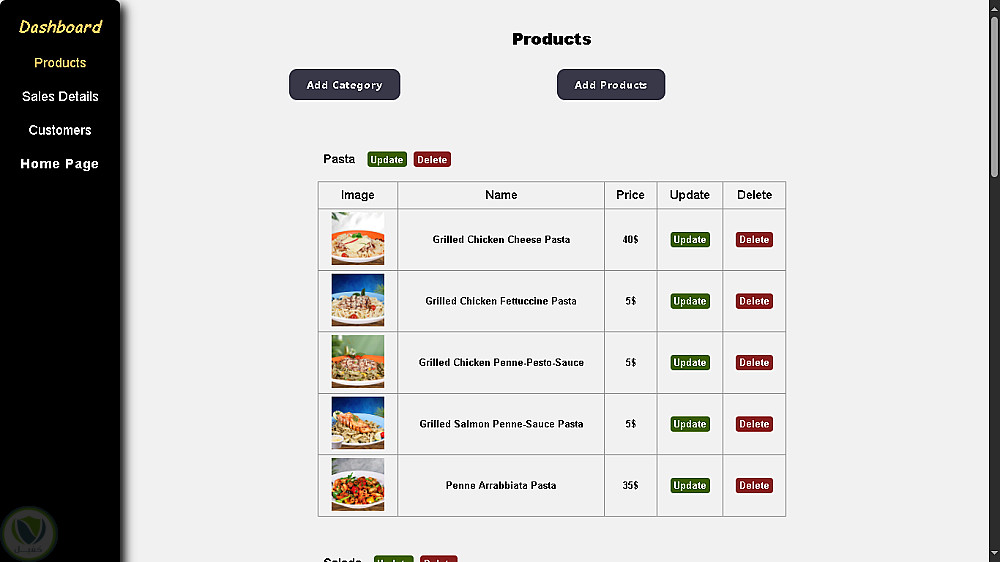Image resolution: width=1000 pixels, height=562 pixels.
Task: Delete Grilled Salmon Penne-Sauce Pasta
Action: tap(754, 424)
